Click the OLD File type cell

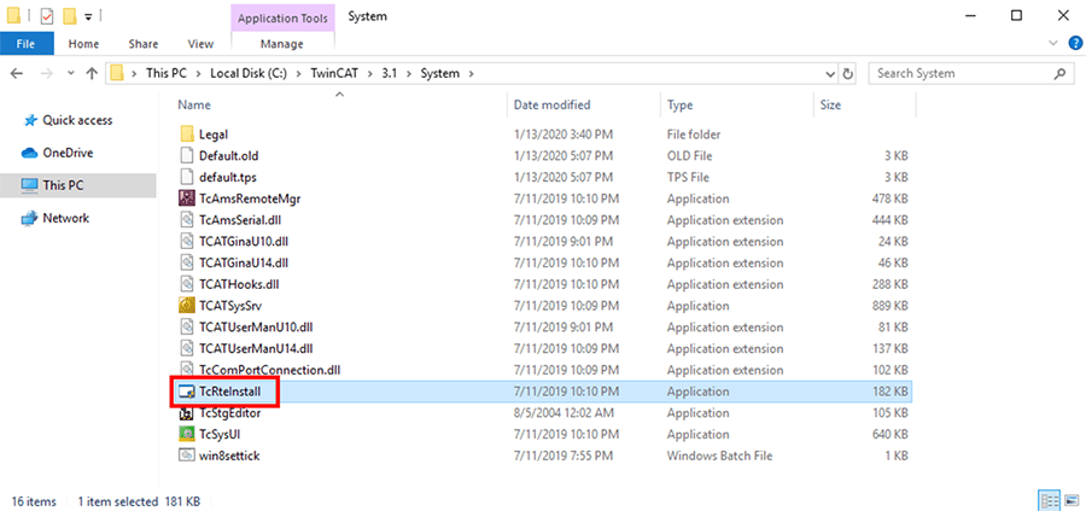[x=689, y=156]
